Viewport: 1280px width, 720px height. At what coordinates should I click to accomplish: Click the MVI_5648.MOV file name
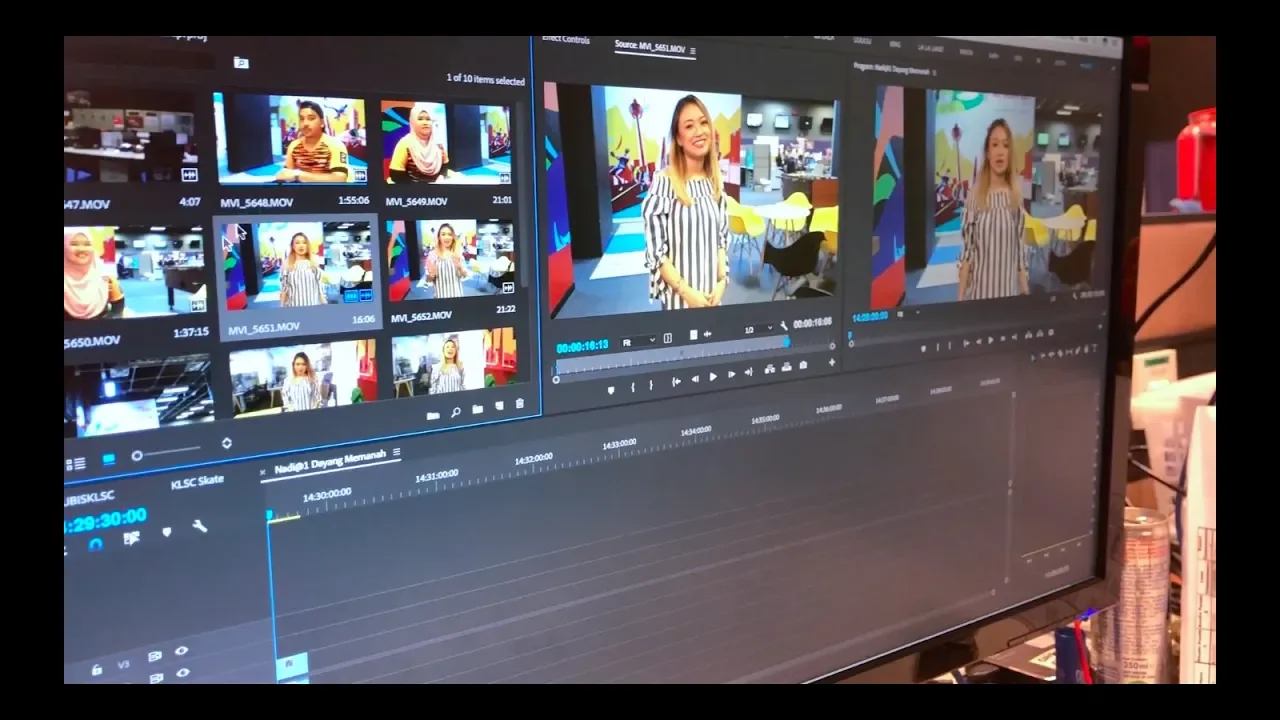coord(256,202)
